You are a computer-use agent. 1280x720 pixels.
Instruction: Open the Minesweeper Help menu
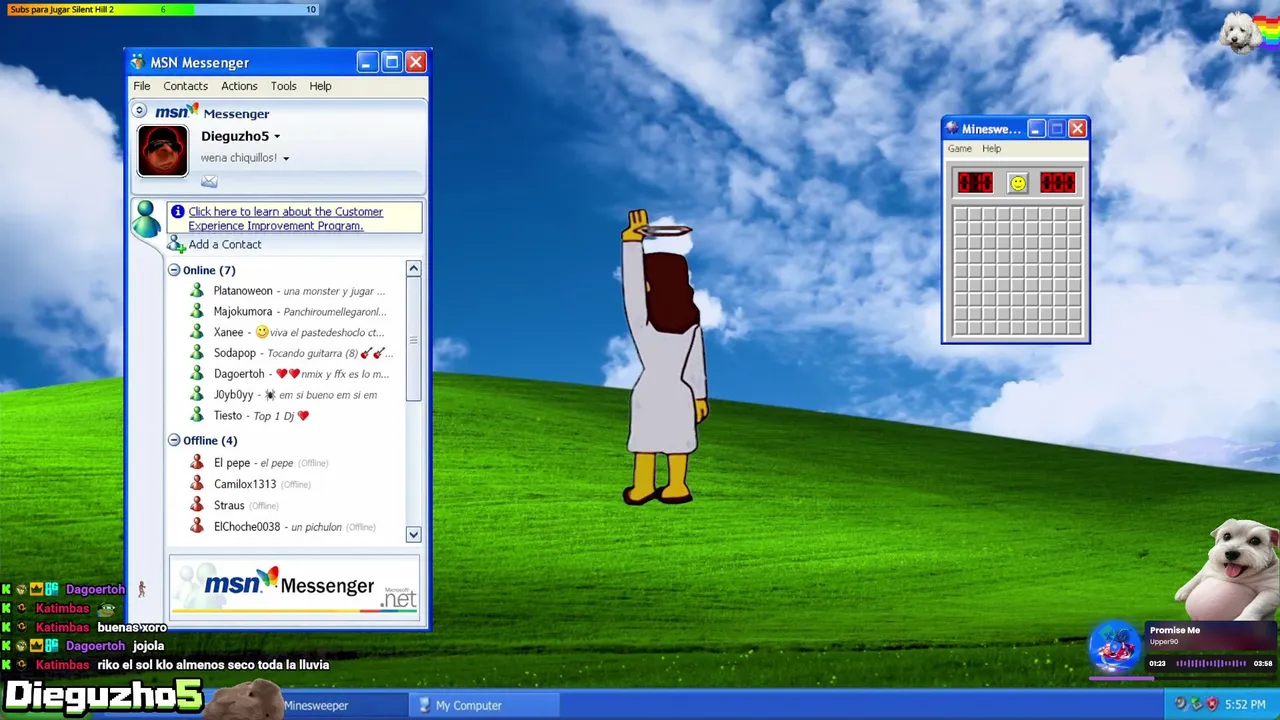[x=991, y=149]
